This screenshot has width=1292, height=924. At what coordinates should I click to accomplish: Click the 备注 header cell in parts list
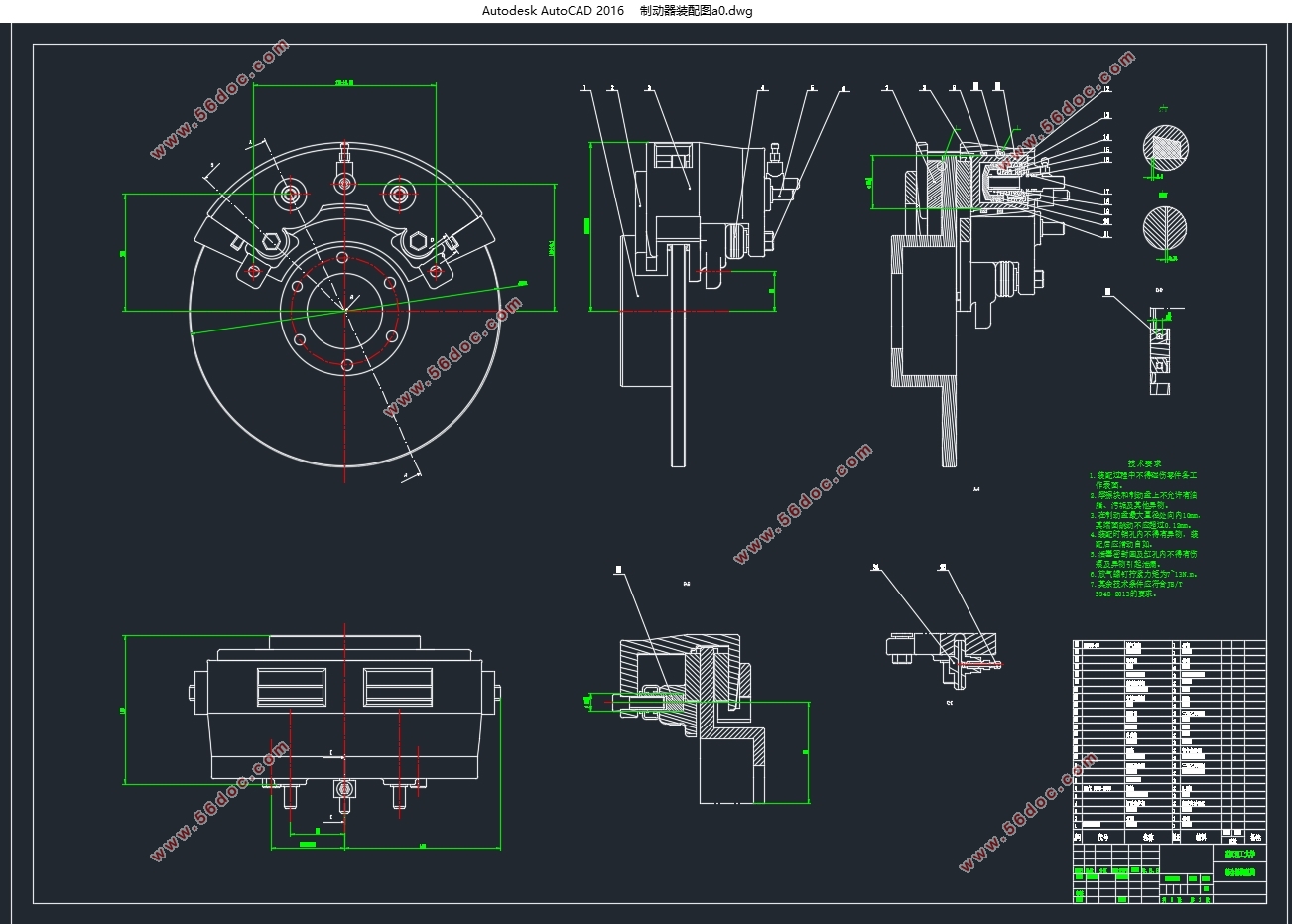pyautogui.click(x=1256, y=837)
